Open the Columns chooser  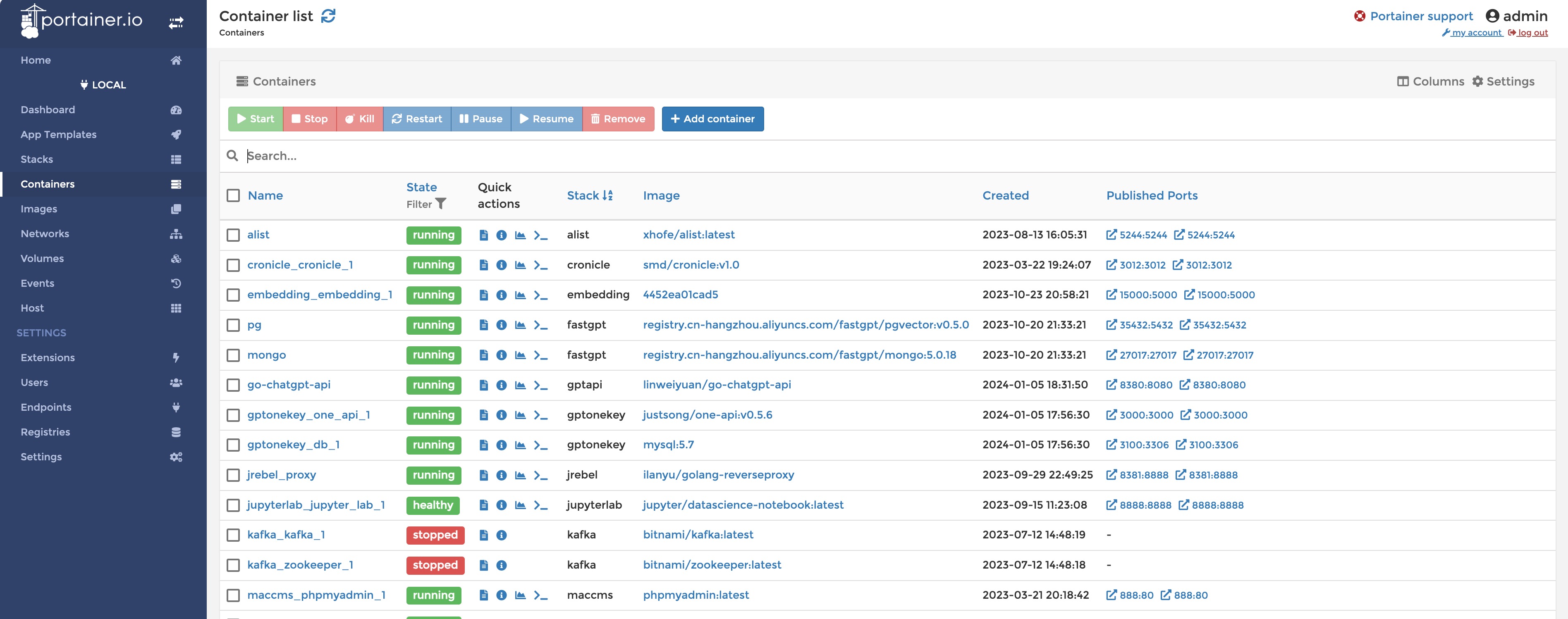point(1430,81)
